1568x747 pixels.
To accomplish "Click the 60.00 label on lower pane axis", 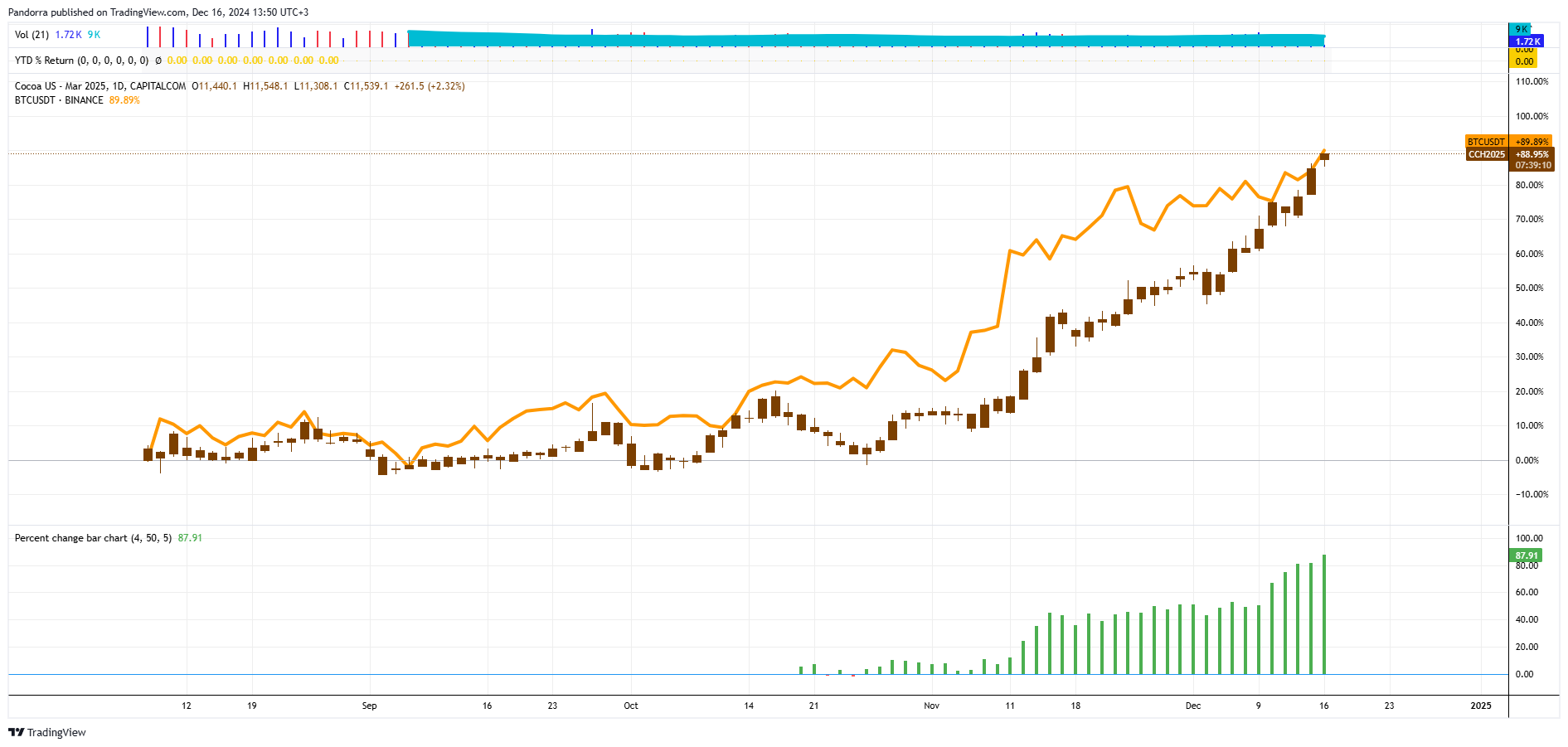I will (1527, 592).
